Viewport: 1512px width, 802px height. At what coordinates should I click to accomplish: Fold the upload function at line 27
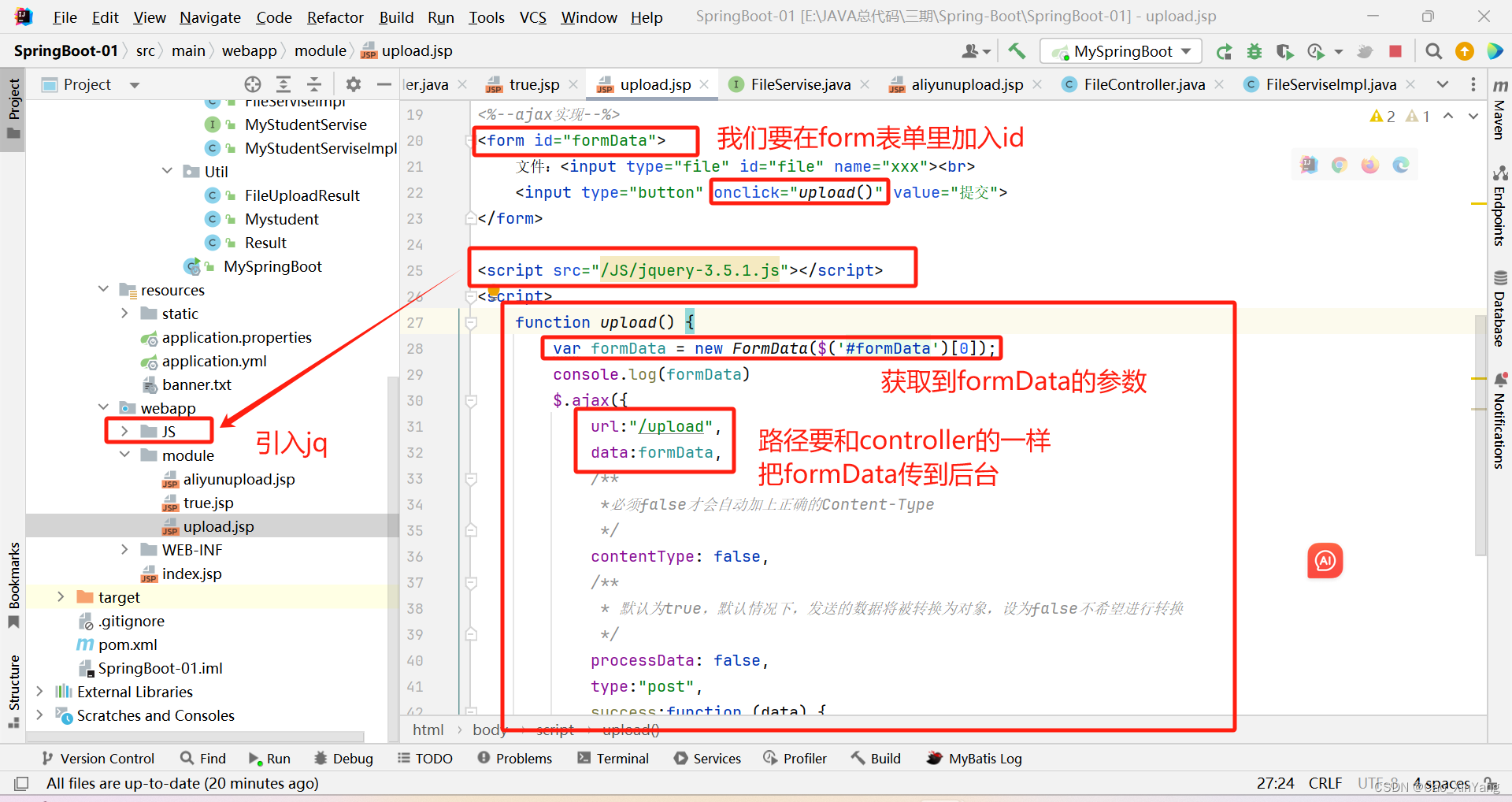(470, 322)
